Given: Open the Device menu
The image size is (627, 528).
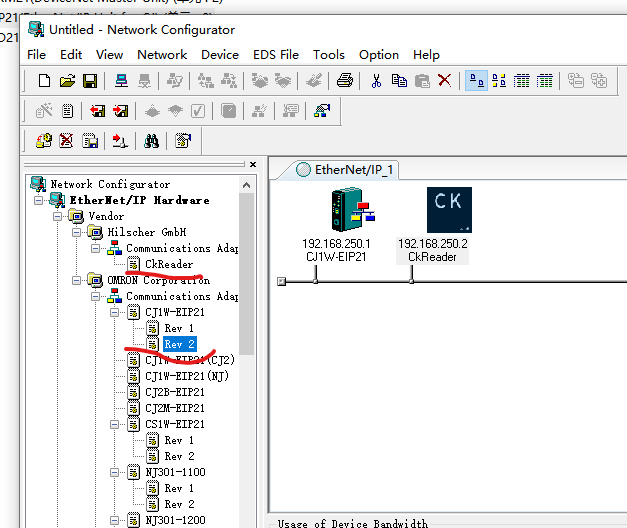Looking at the screenshot, I should [x=220, y=54].
